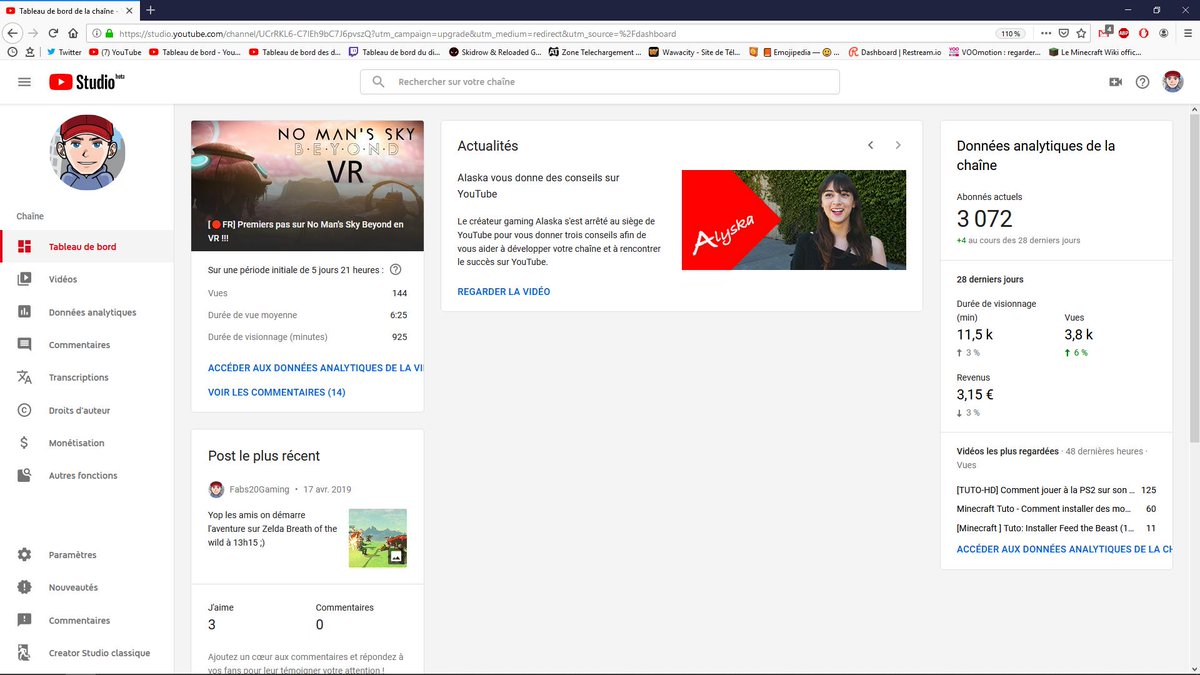Screen dimensions: 1200x675
Task: Open the new tab plus button
Action: [151, 10]
